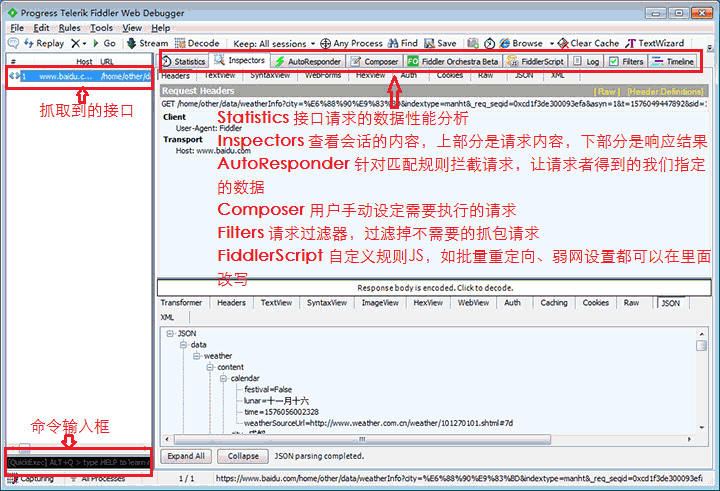720x491 pixels.
Task: Open the View menu
Action: tap(132, 28)
